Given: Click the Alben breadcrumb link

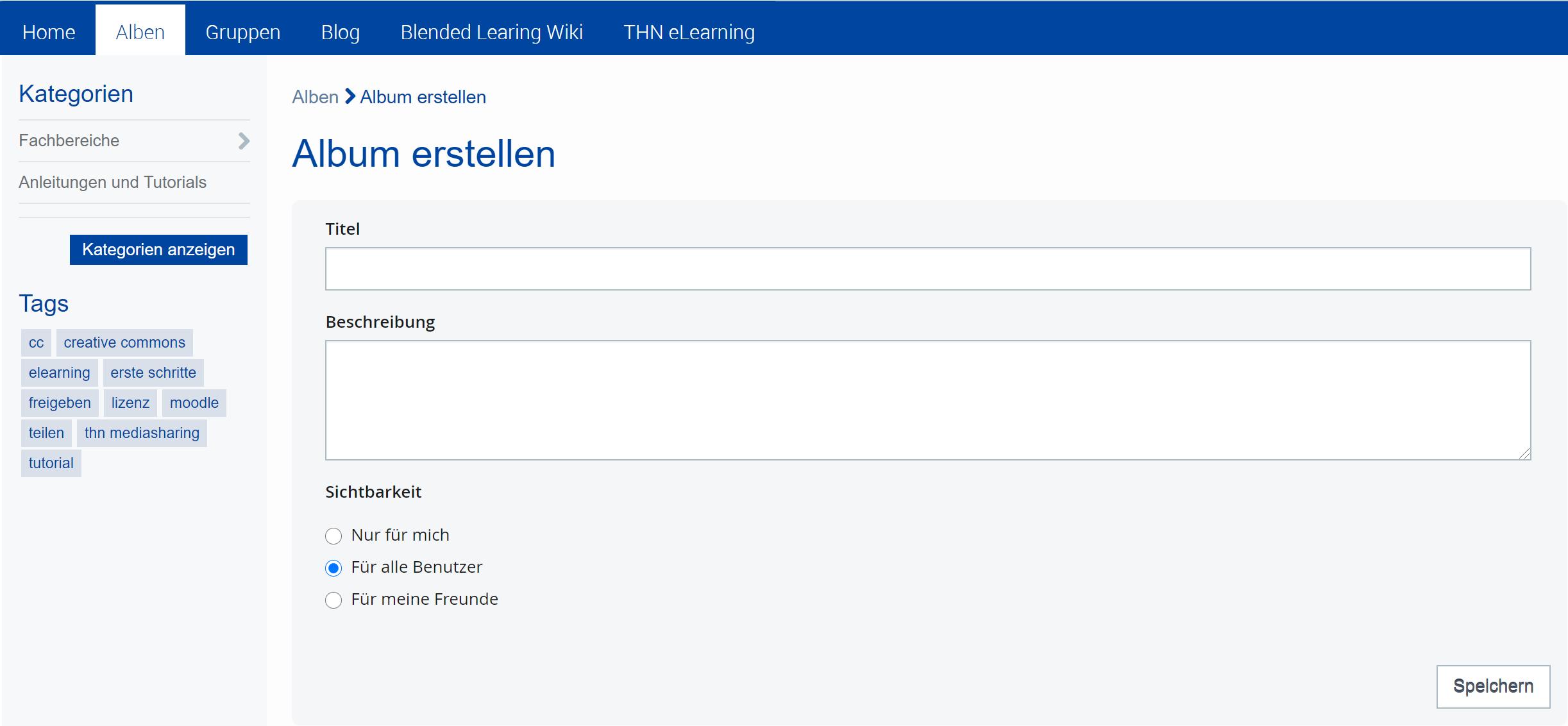Looking at the screenshot, I should pos(315,97).
